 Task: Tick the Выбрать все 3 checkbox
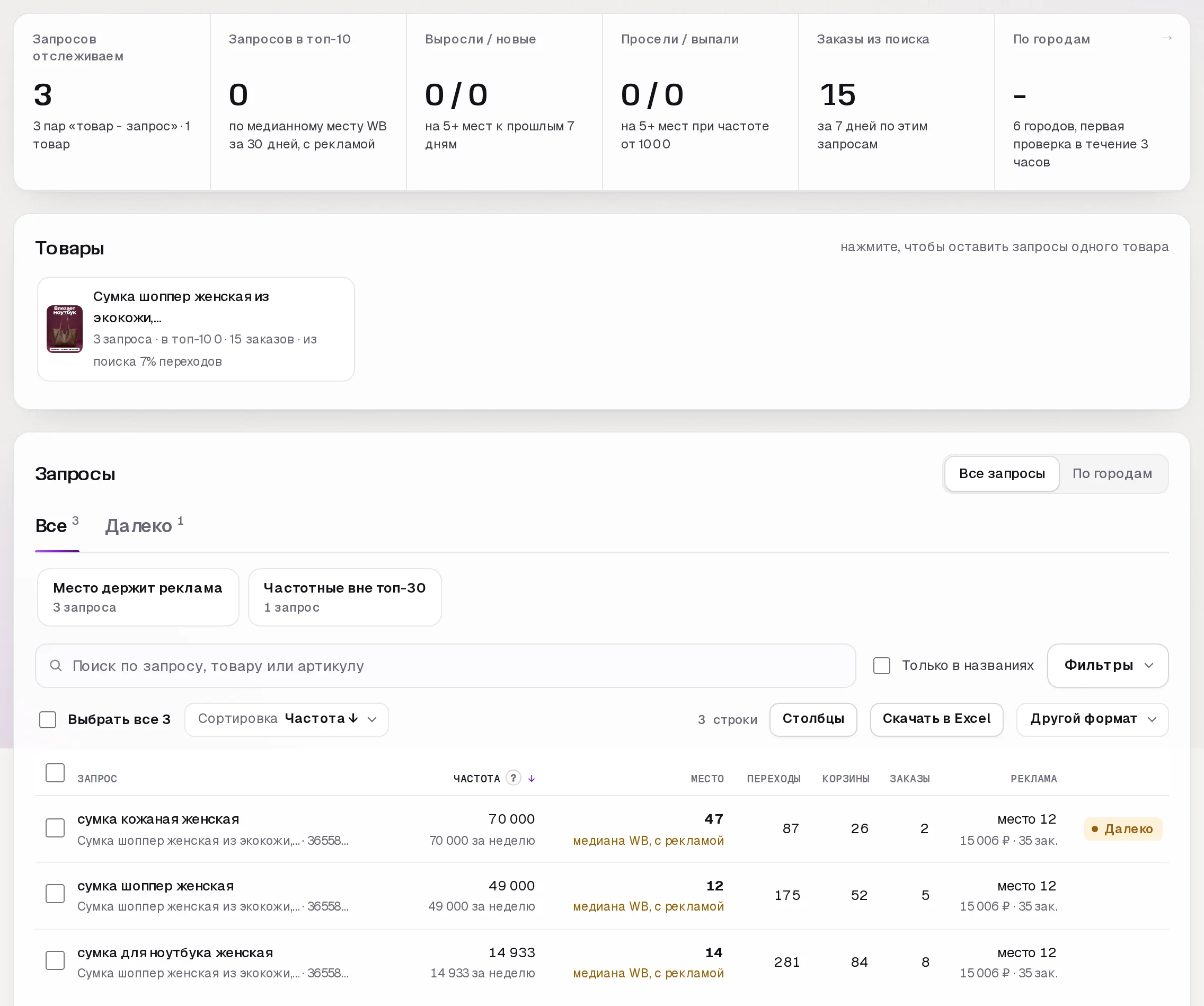tap(48, 719)
